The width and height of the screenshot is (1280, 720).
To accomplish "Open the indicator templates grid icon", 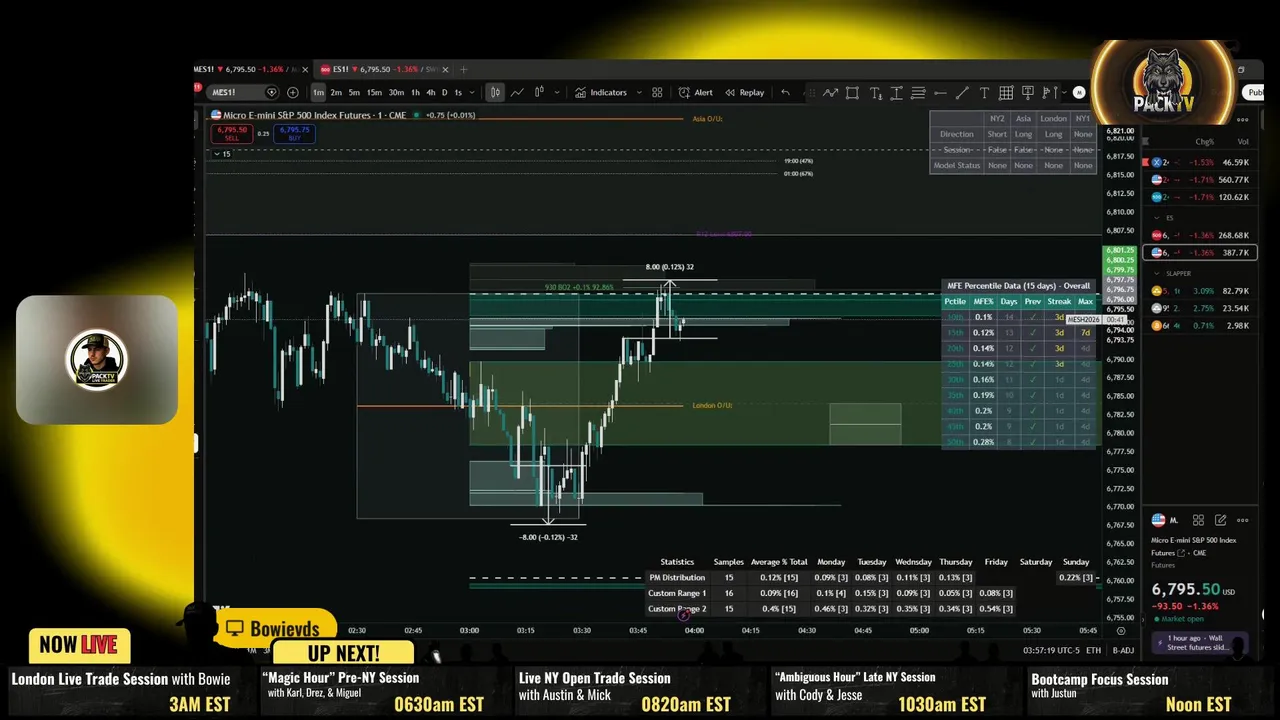I will [x=657, y=92].
